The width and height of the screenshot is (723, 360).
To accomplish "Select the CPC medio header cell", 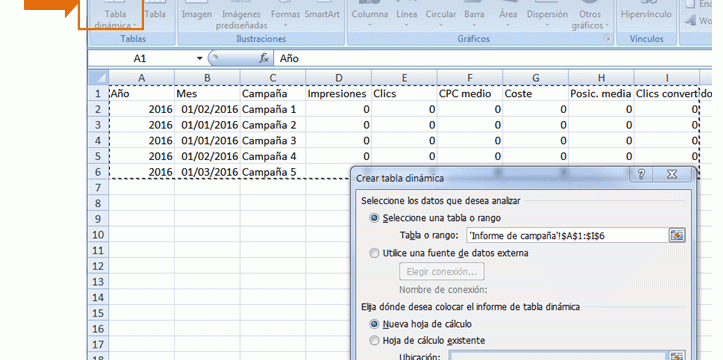I will pyautogui.click(x=470, y=94).
